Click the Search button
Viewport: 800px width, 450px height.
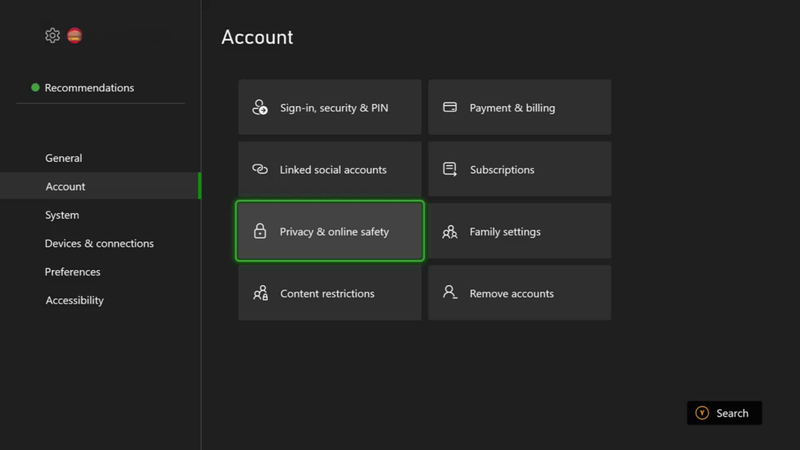point(724,413)
